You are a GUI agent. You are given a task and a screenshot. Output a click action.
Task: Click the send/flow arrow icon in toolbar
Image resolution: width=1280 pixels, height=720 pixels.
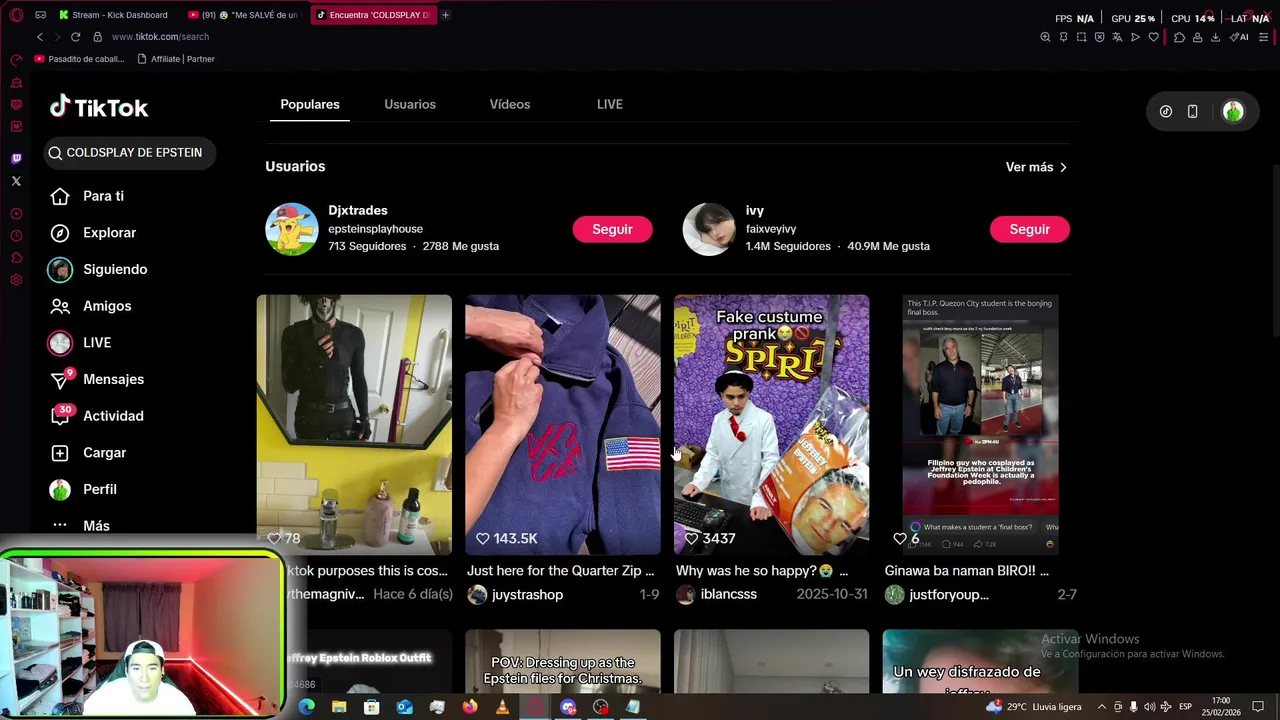click(x=1135, y=37)
